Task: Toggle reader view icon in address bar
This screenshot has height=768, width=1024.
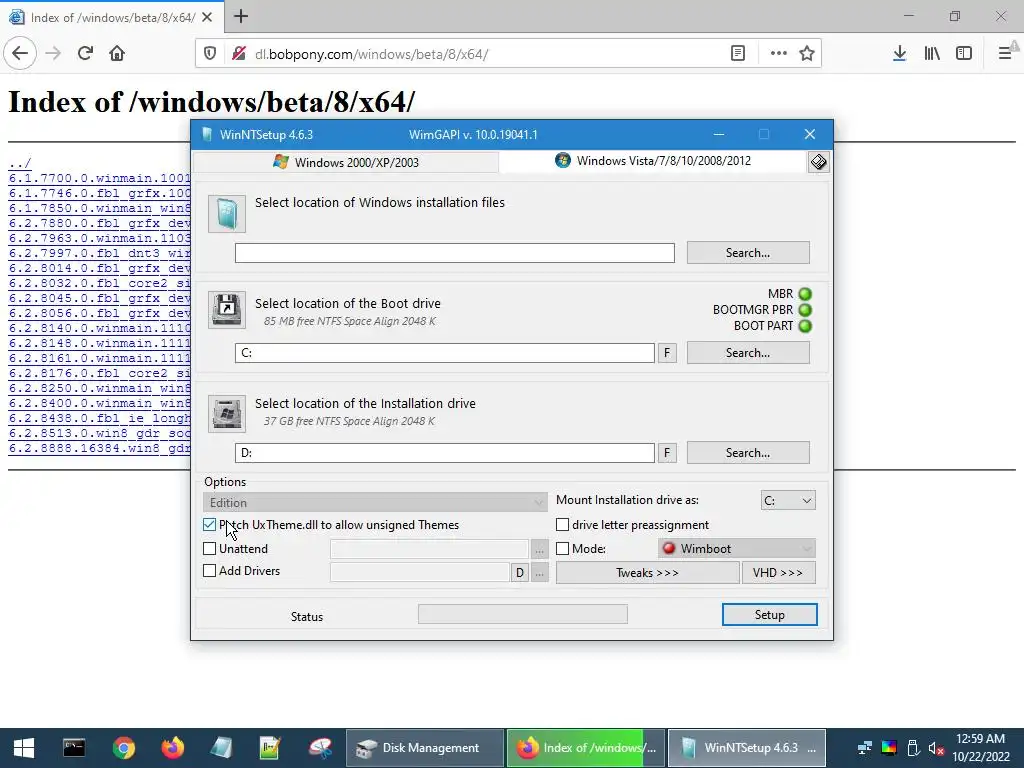Action: pos(738,54)
